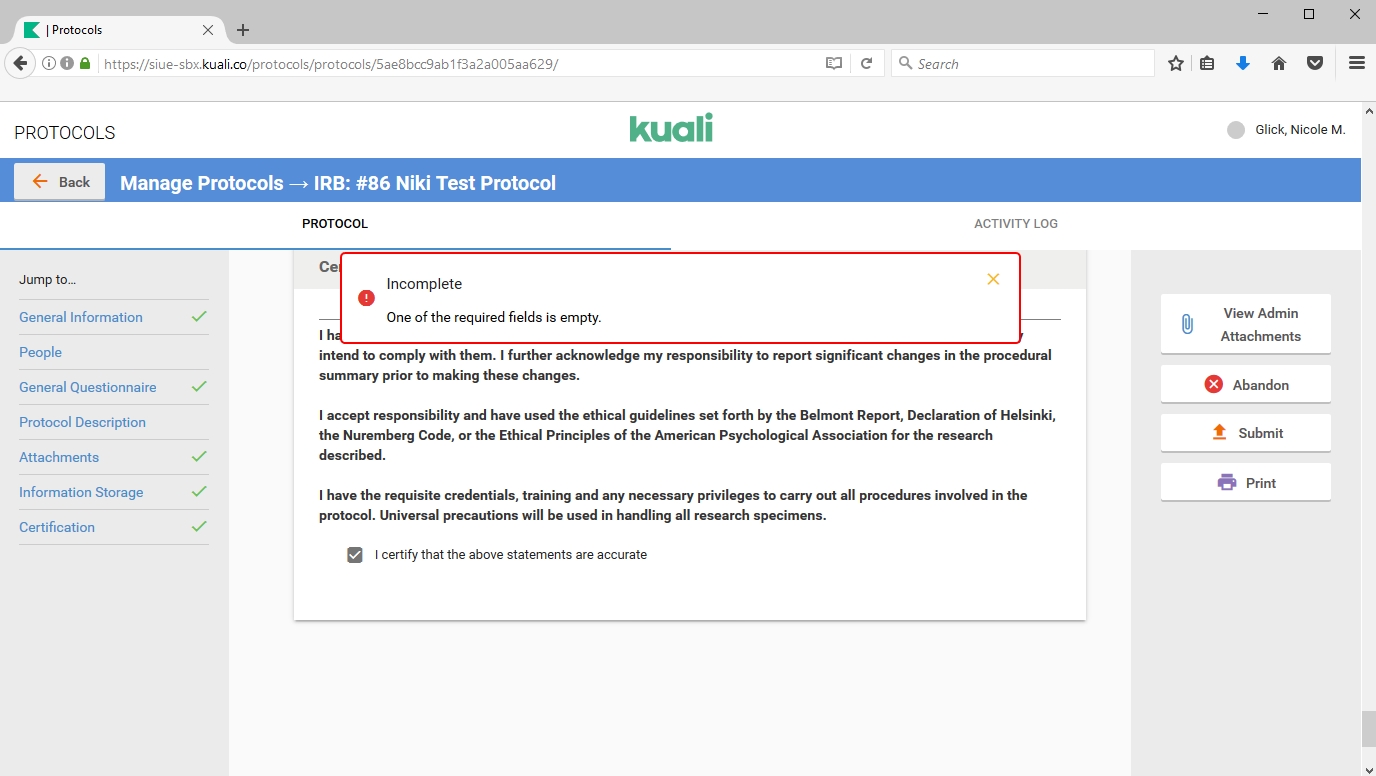Click the Kuali logo in header

pyautogui.click(x=671, y=129)
